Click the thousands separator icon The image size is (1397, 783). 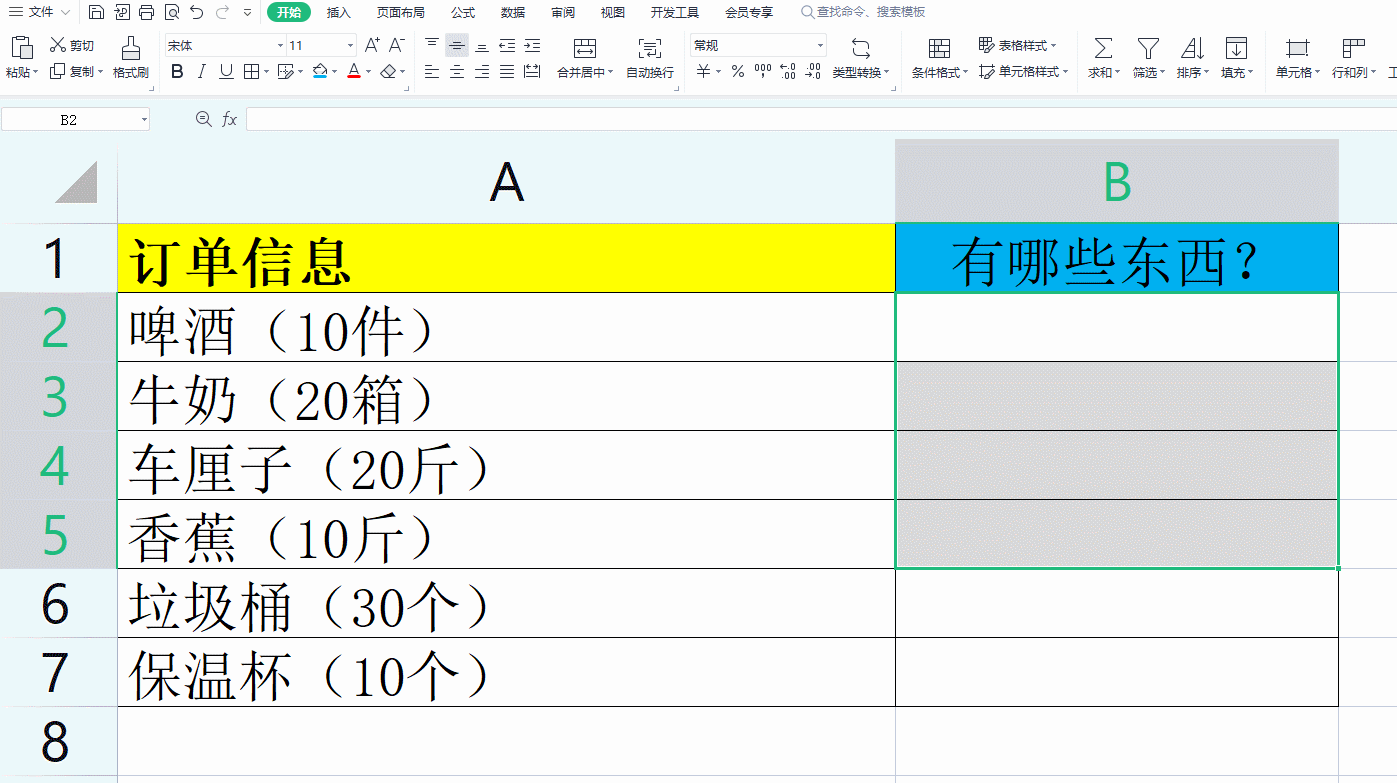point(763,71)
